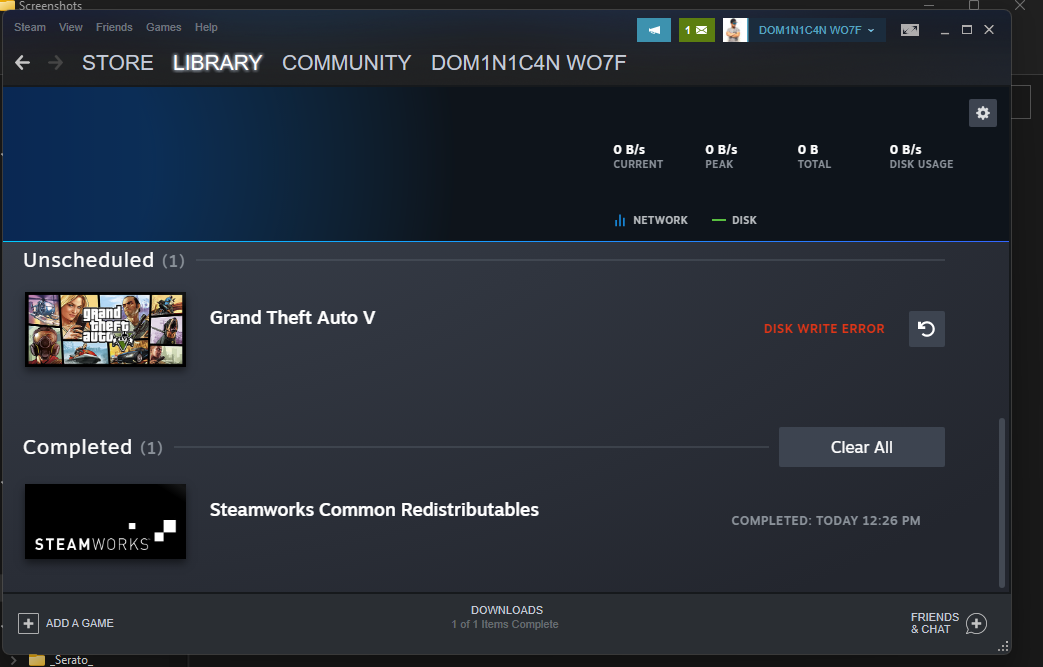Open the Friends menu
This screenshot has height=667, width=1043.
coord(114,27)
